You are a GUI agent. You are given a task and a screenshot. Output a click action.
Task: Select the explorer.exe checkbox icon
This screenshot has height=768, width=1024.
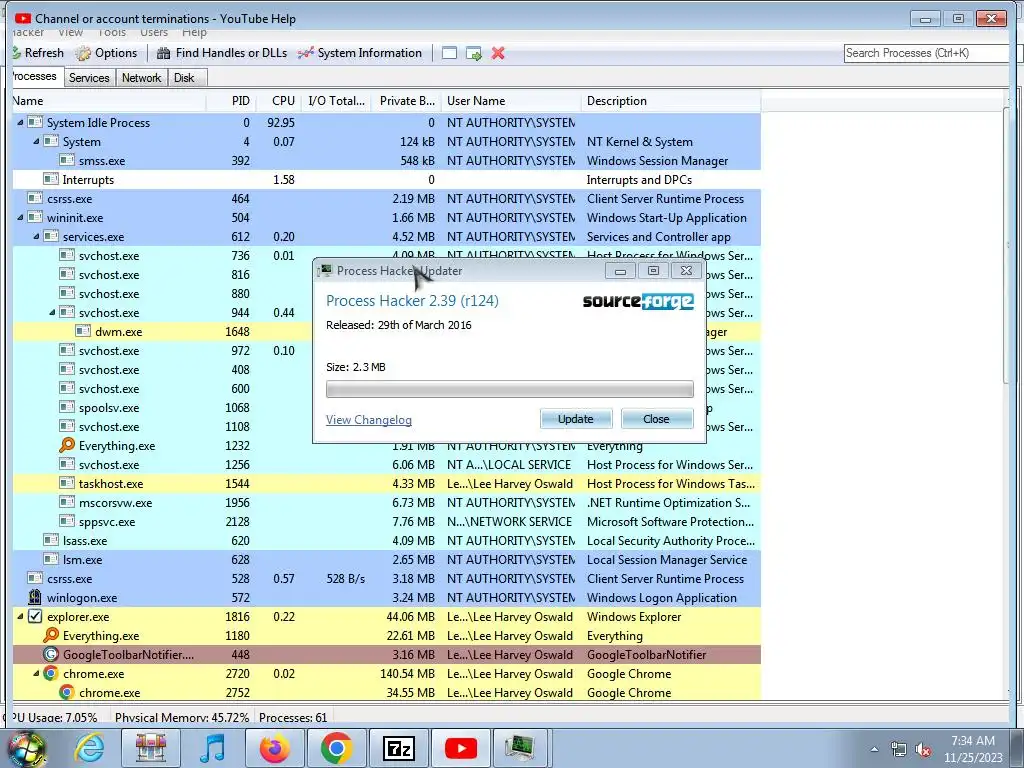click(35, 616)
